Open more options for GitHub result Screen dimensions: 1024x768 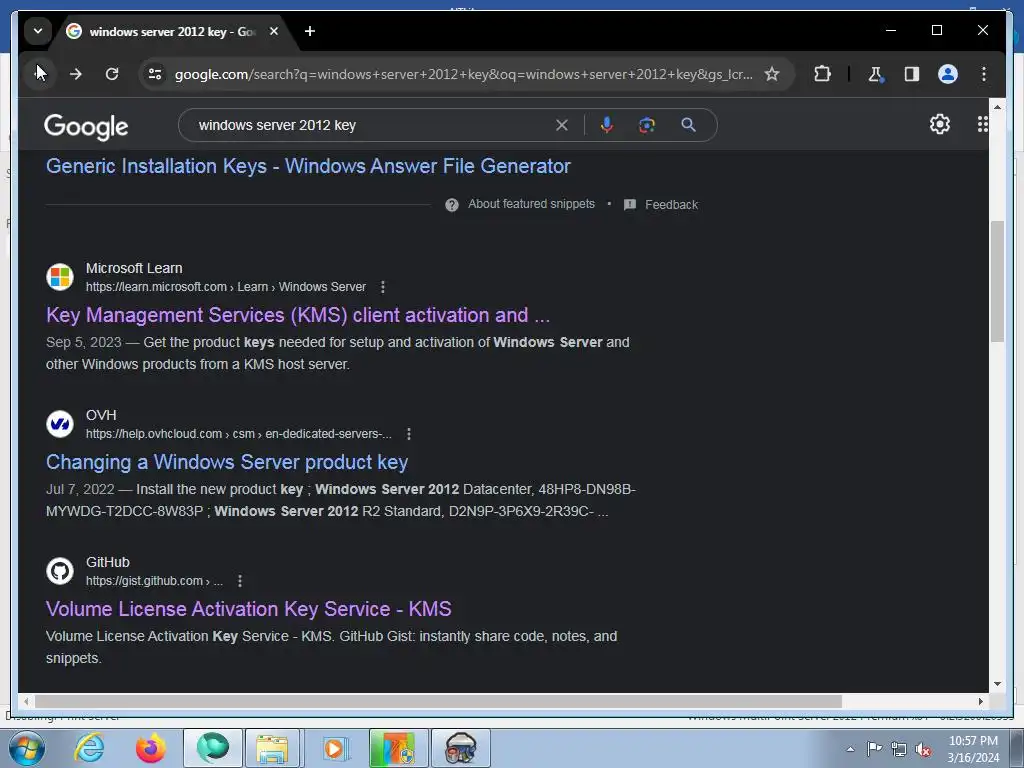pyautogui.click(x=240, y=581)
